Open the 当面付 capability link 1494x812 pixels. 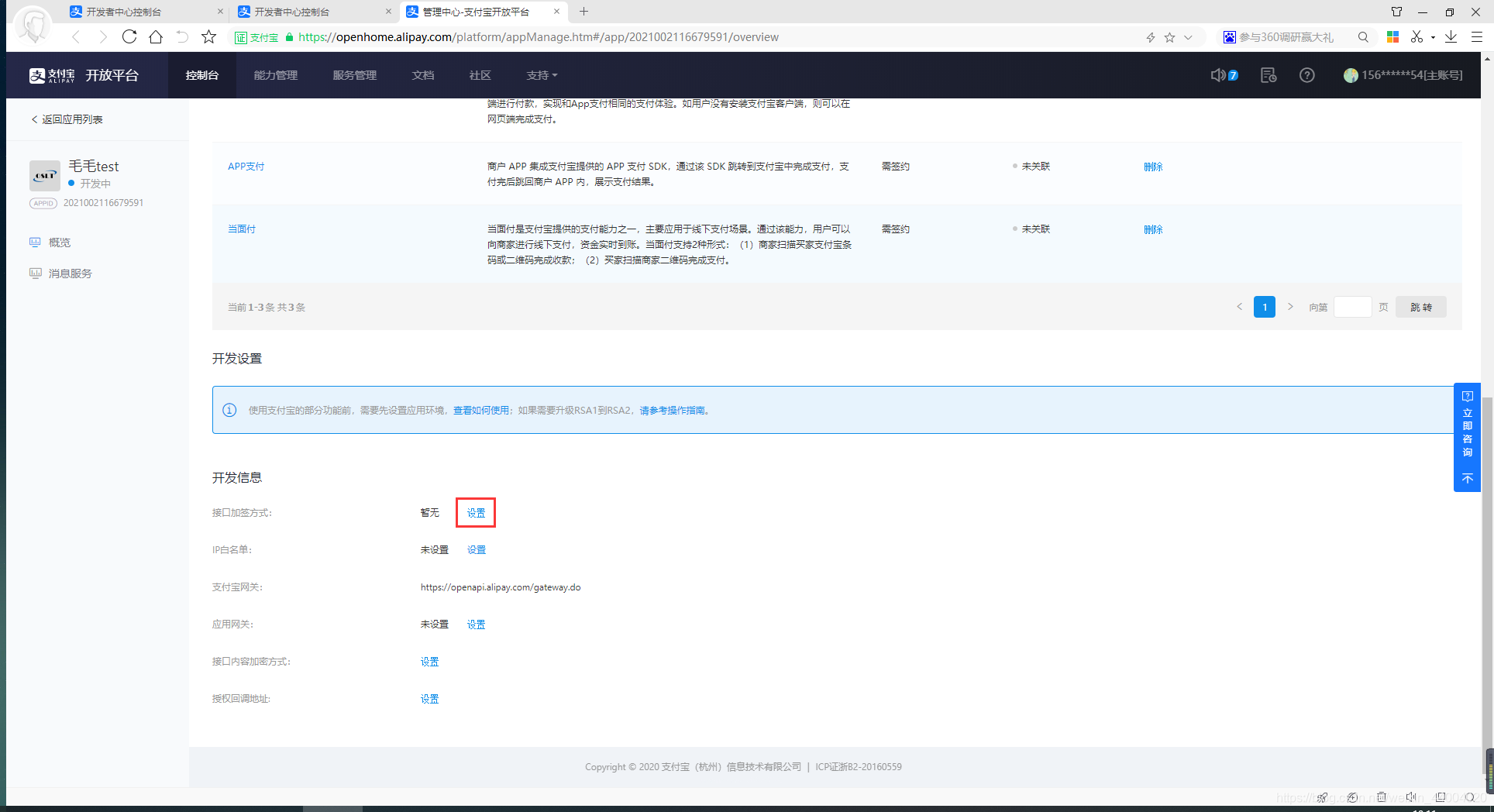click(242, 229)
